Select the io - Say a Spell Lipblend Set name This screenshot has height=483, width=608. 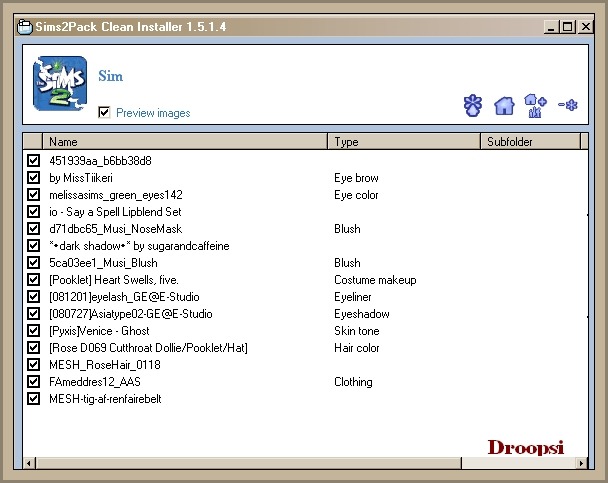click(x=115, y=212)
